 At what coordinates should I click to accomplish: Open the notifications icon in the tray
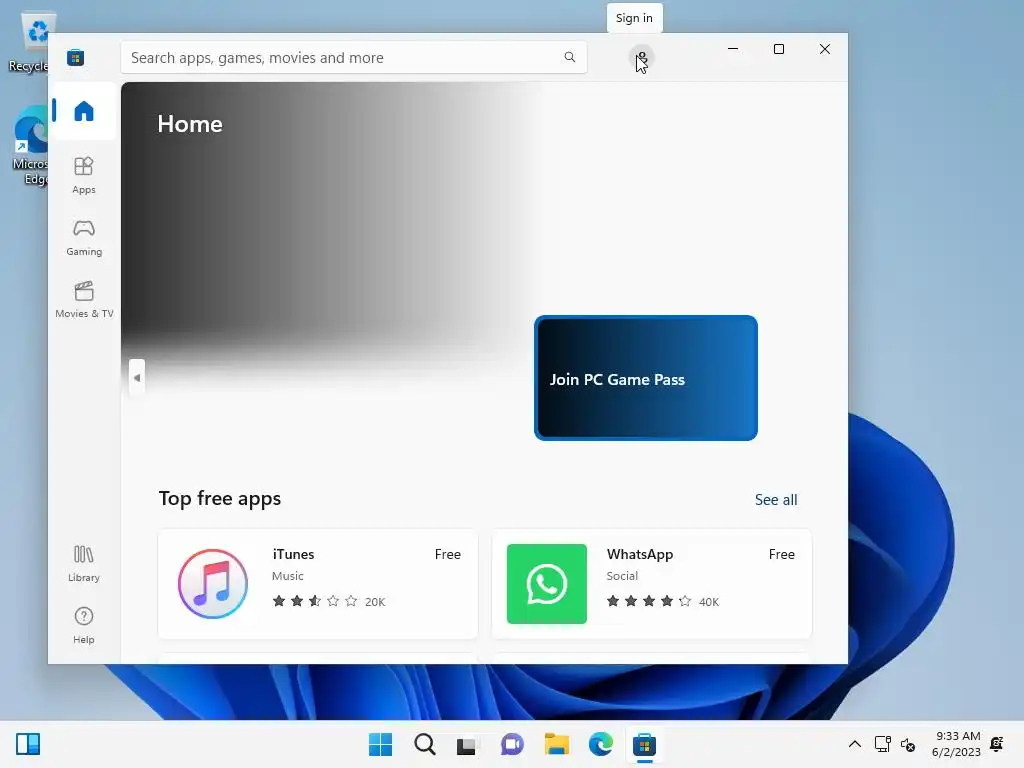(997, 744)
